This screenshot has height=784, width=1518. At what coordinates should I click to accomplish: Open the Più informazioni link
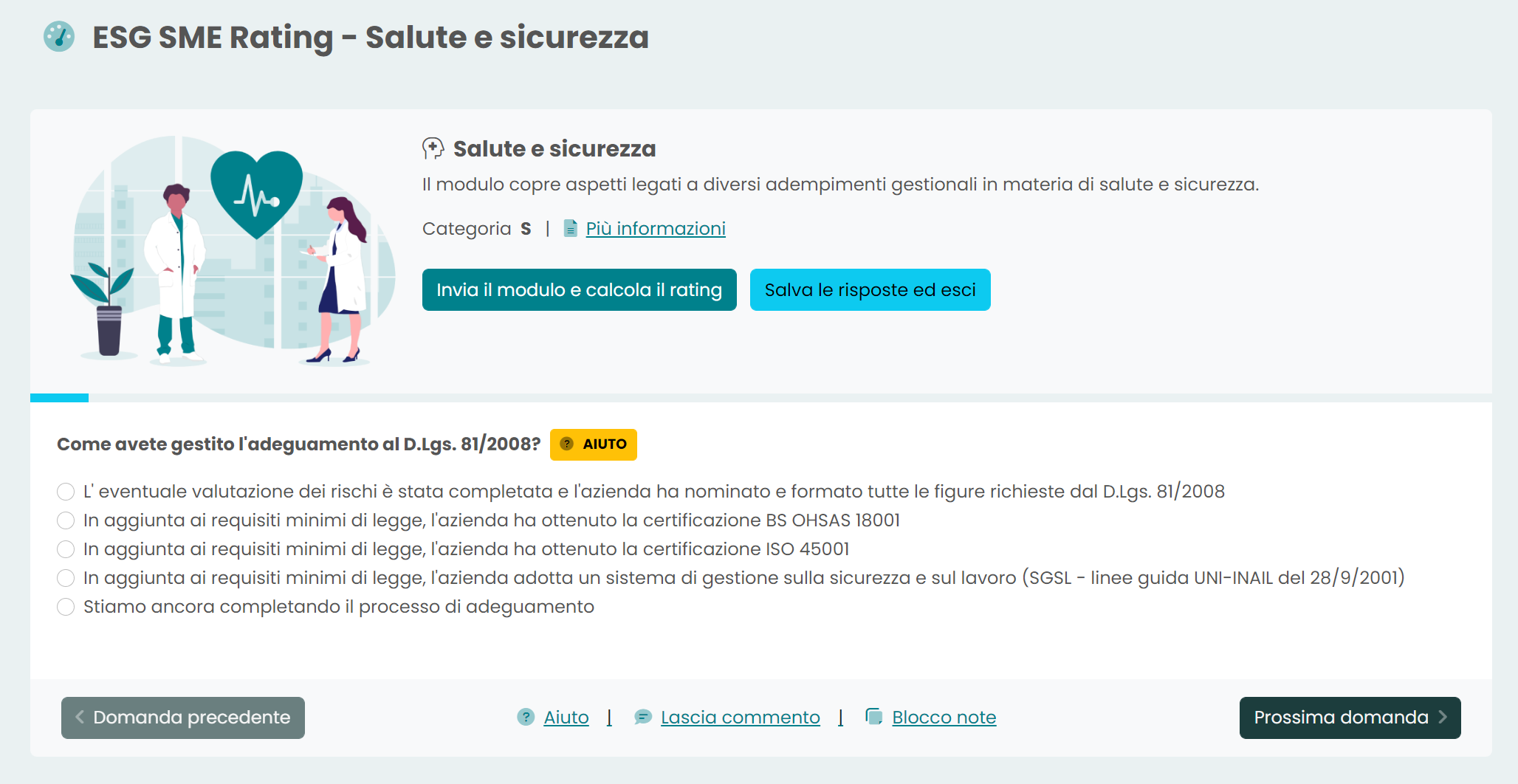click(656, 229)
